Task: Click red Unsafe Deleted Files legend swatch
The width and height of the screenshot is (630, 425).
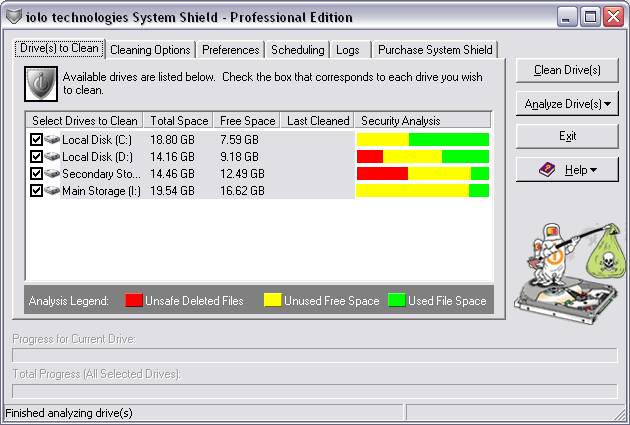Action: (134, 300)
